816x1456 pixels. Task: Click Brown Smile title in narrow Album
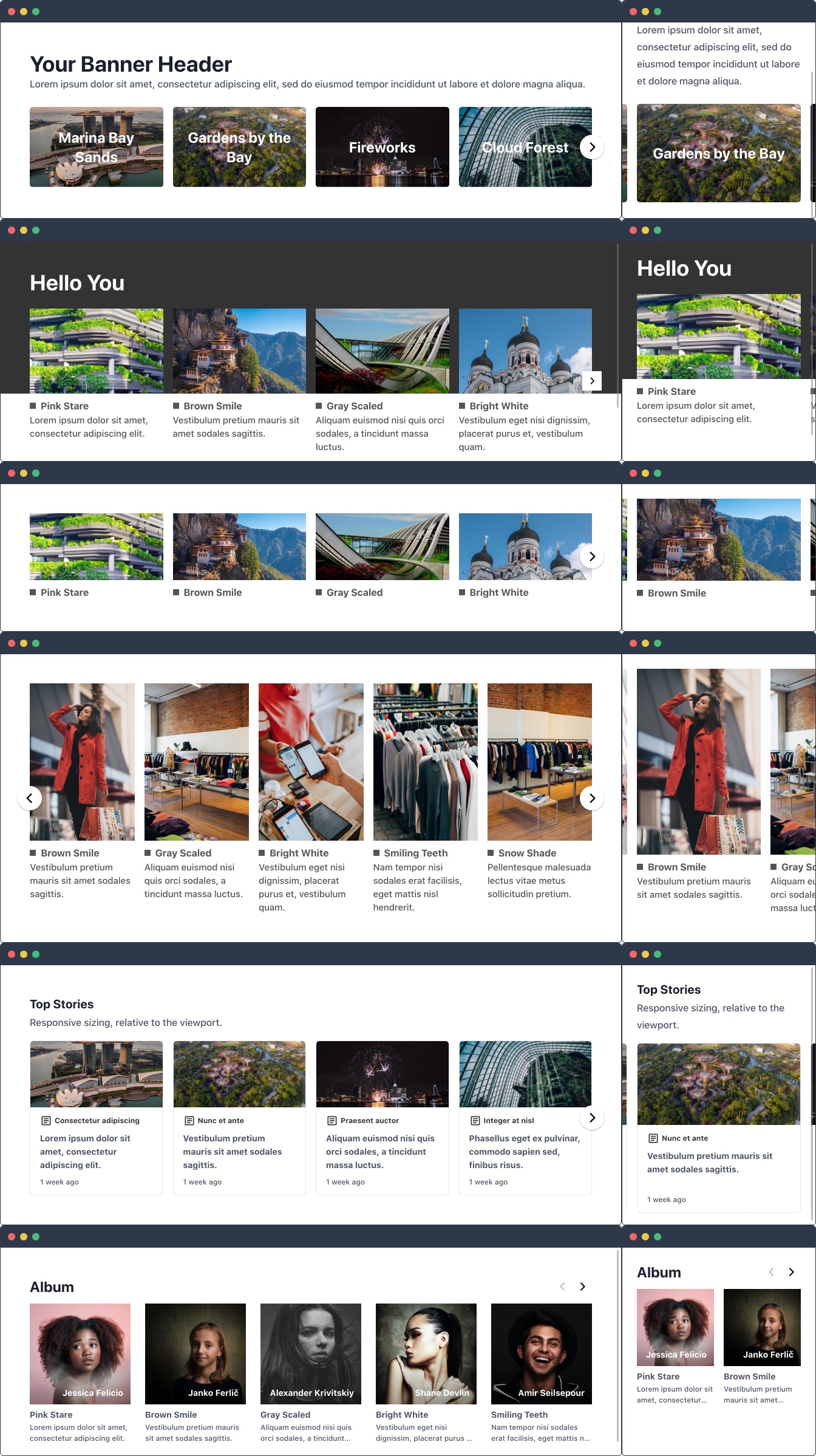(749, 1376)
